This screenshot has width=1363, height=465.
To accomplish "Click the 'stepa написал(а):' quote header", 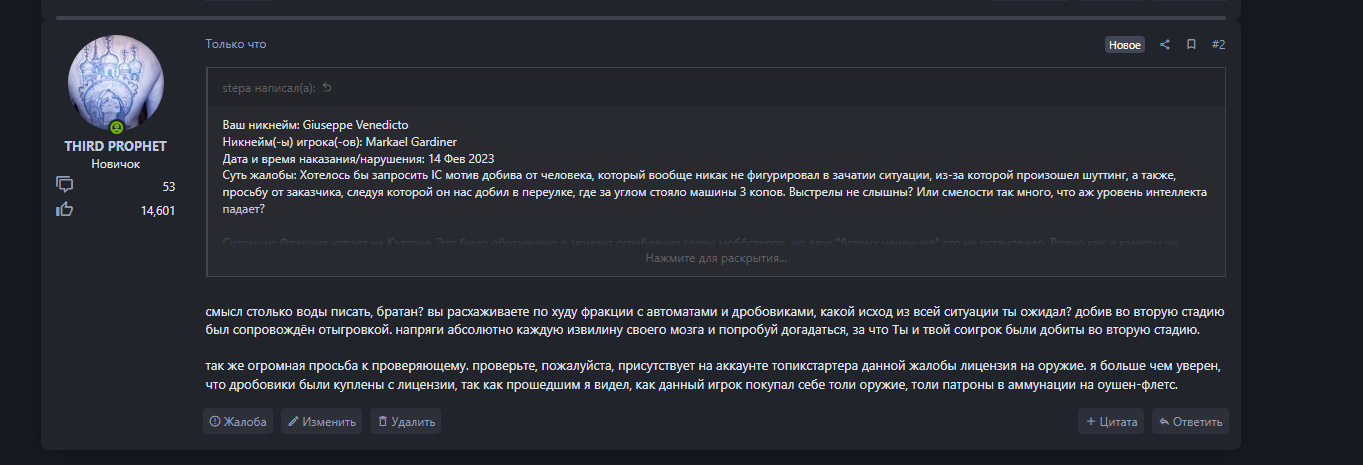I will click(x=268, y=88).
